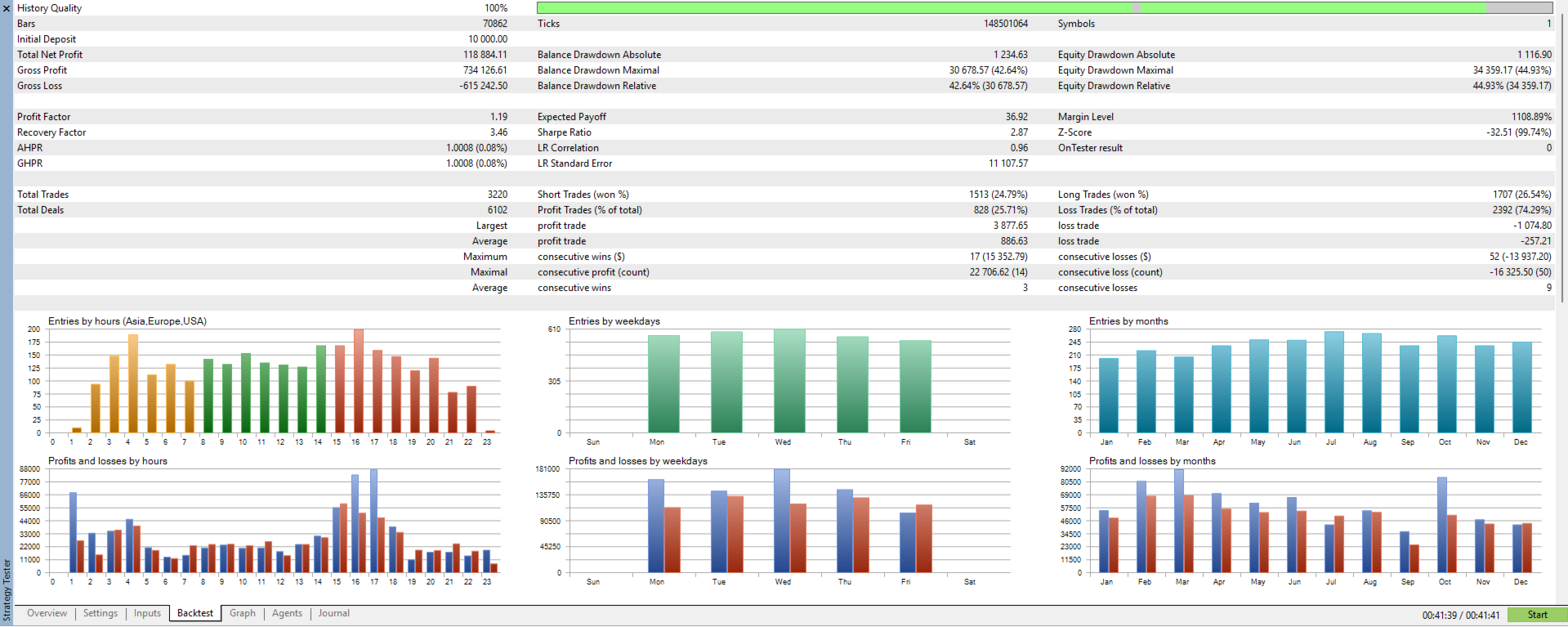Screen dimensions: 1568x627
Task: Close the Strategy Tester panel
Action: tap(7, 8)
